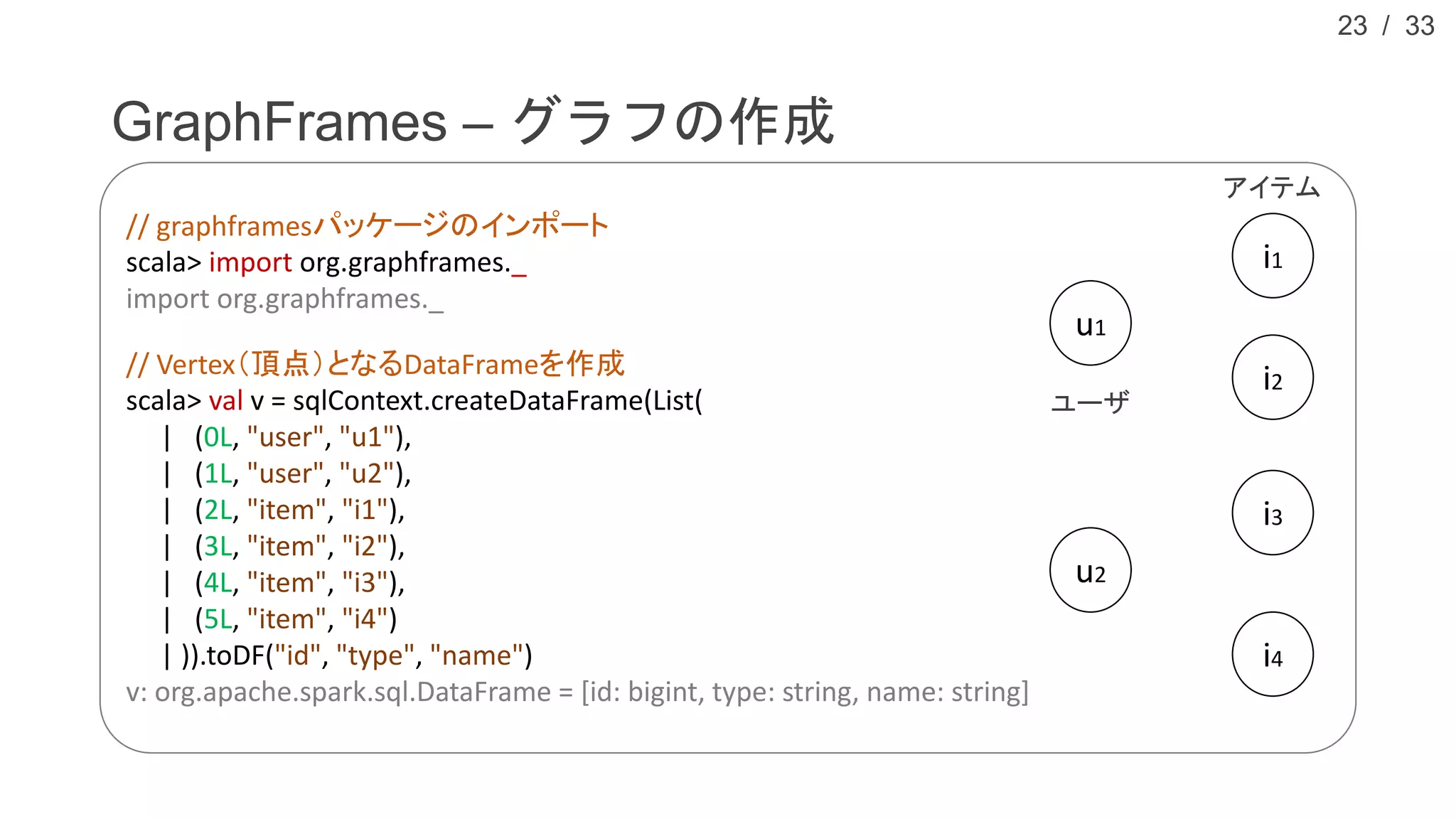Click the row (5L, "item", "i4")
The height and width of the screenshot is (819, 1456).
click(280, 619)
